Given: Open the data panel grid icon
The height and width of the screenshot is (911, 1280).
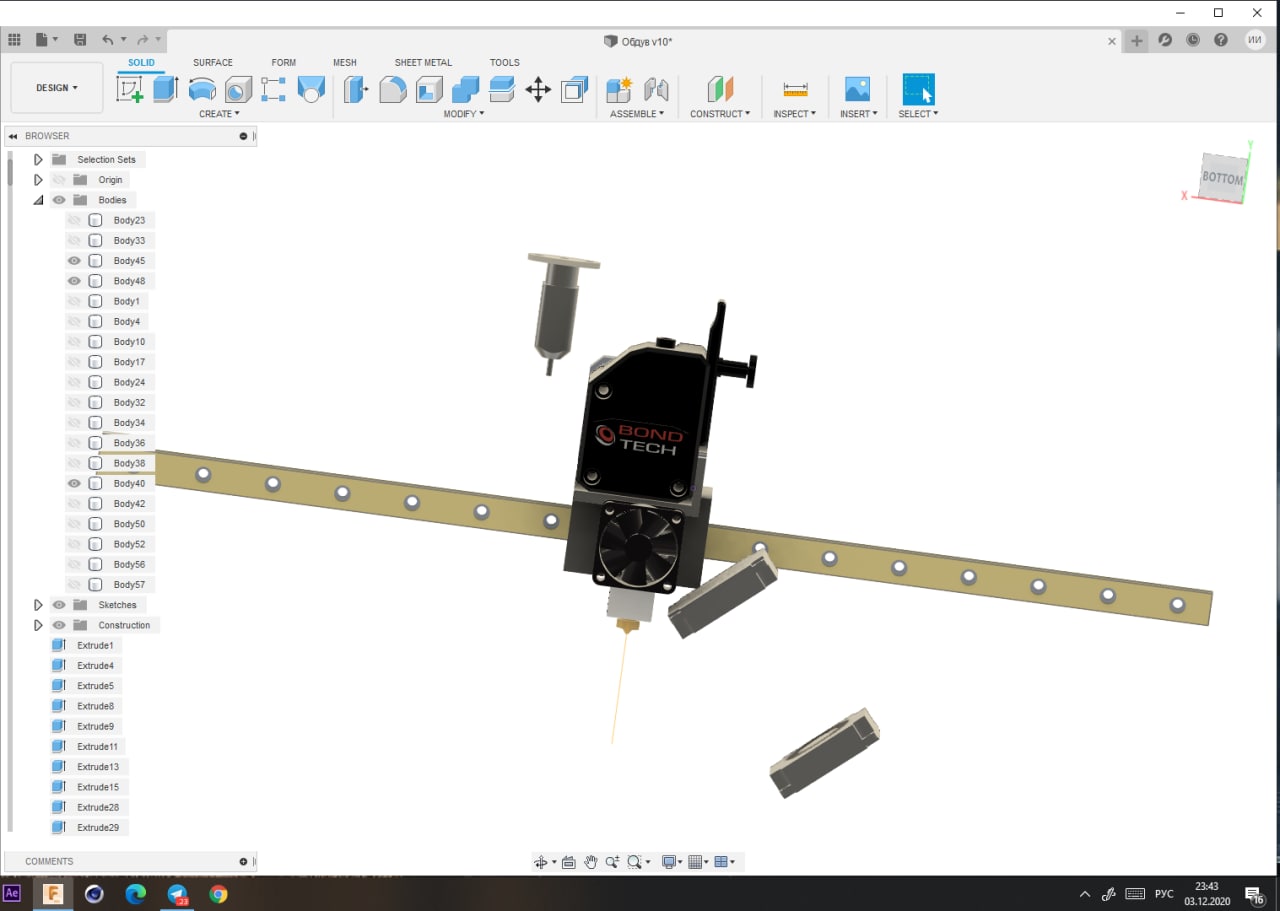Looking at the screenshot, I should (x=14, y=40).
